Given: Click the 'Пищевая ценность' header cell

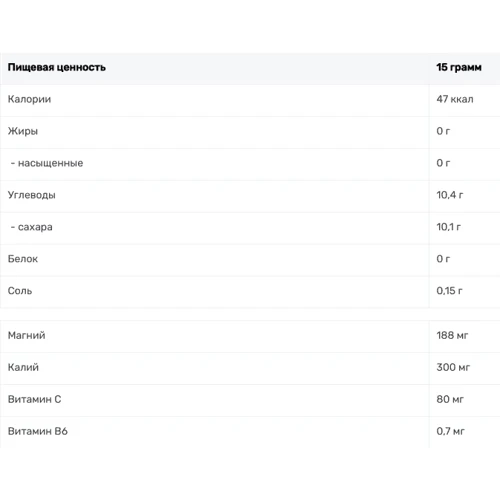Looking at the screenshot, I should pos(57,67).
